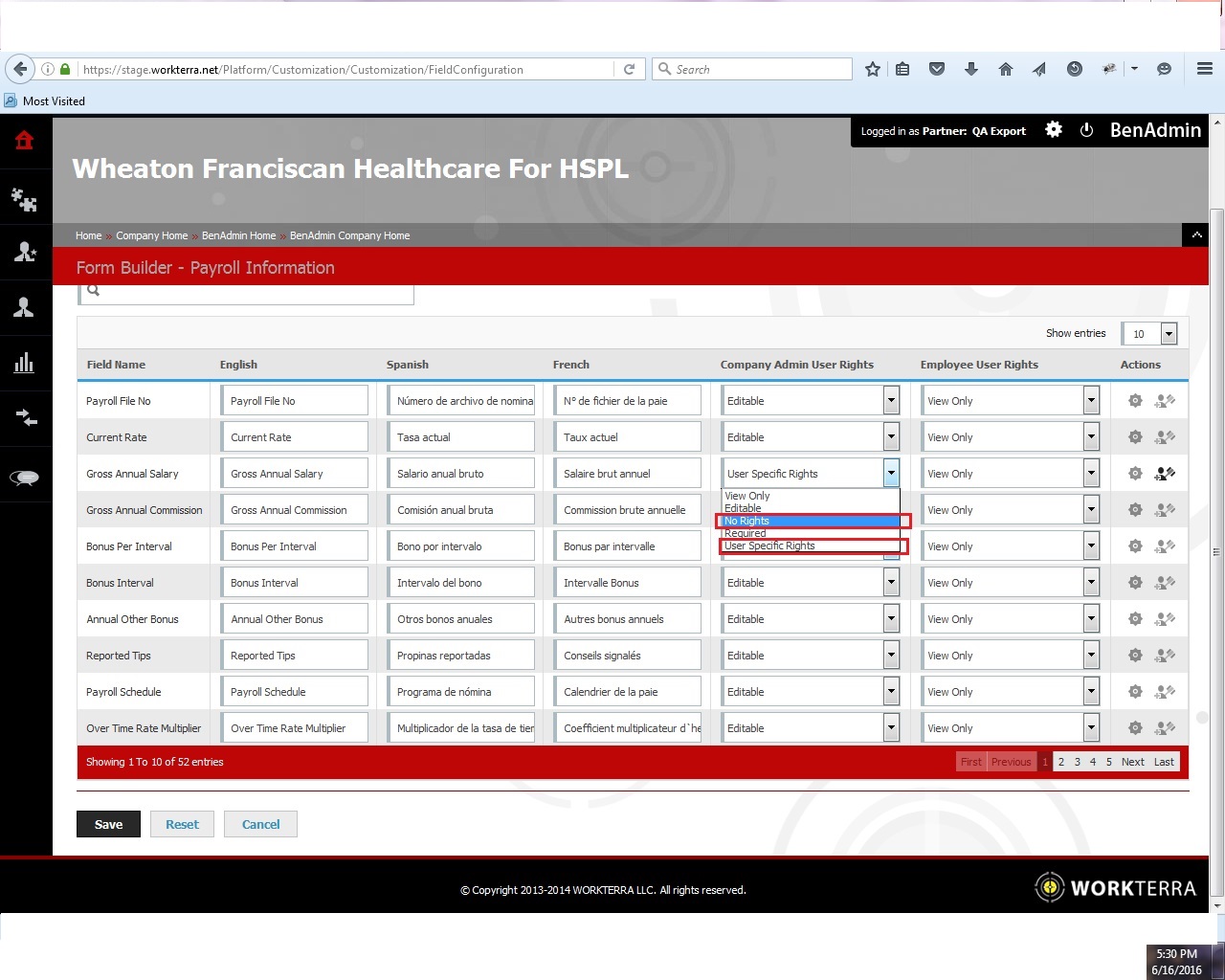This screenshot has height=980, width=1225.
Task: Go to page 2 of entries
Action: click(x=1061, y=762)
